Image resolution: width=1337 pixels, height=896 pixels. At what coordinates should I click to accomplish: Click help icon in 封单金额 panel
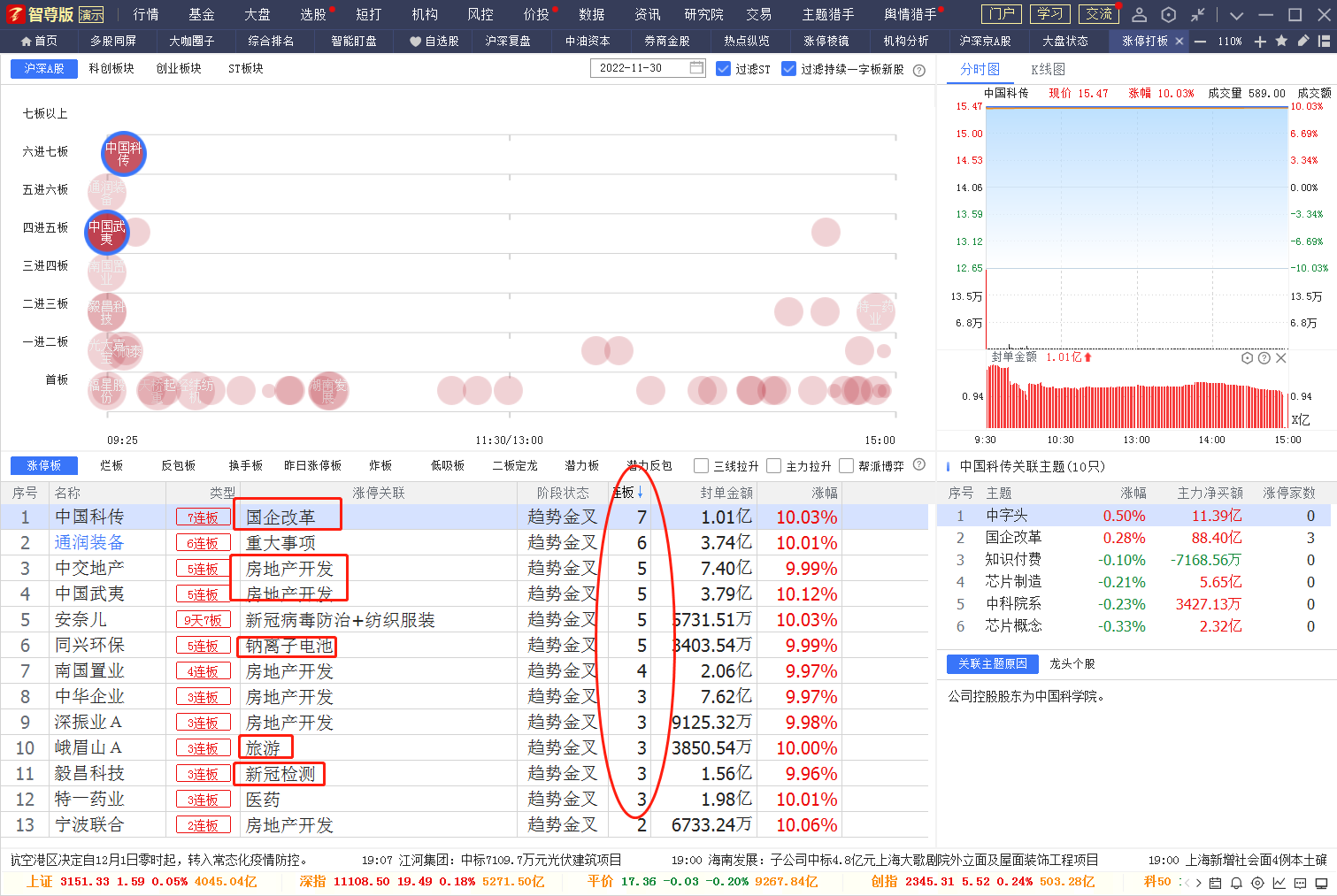pyautogui.click(x=1264, y=358)
